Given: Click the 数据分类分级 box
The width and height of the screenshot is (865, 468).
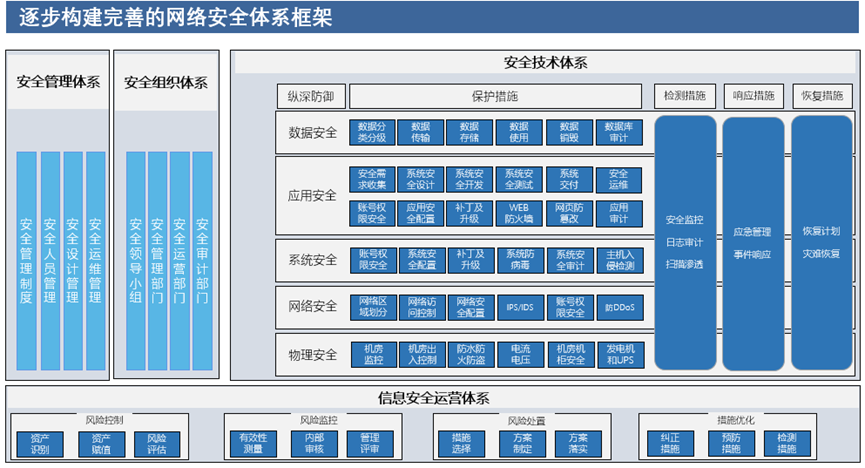Looking at the screenshot, I should [x=372, y=133].
